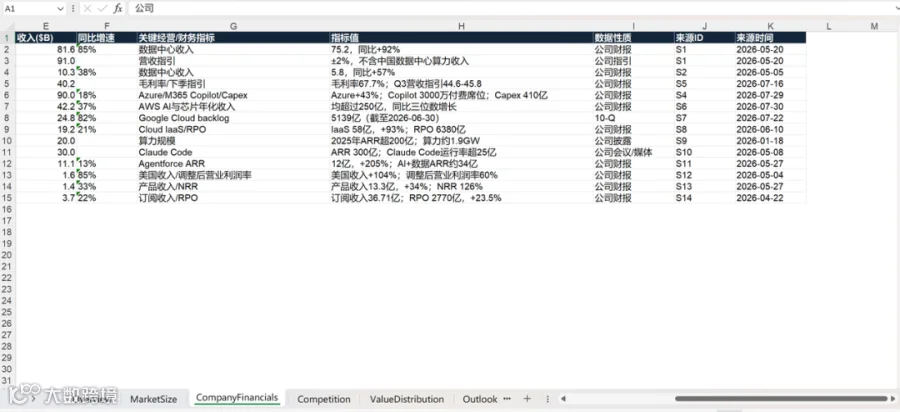Screen dimensions: 900x412
Task: Go to the ValueDistribution sheet tab
Action: point(406,399)
